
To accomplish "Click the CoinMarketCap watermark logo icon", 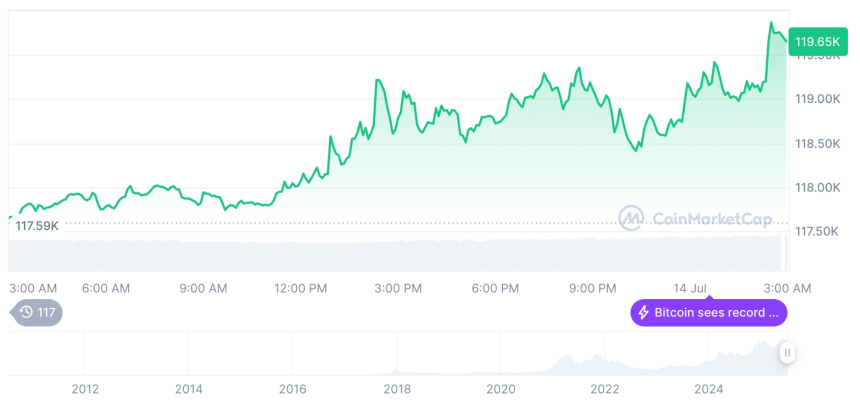I will coord(631,218).
